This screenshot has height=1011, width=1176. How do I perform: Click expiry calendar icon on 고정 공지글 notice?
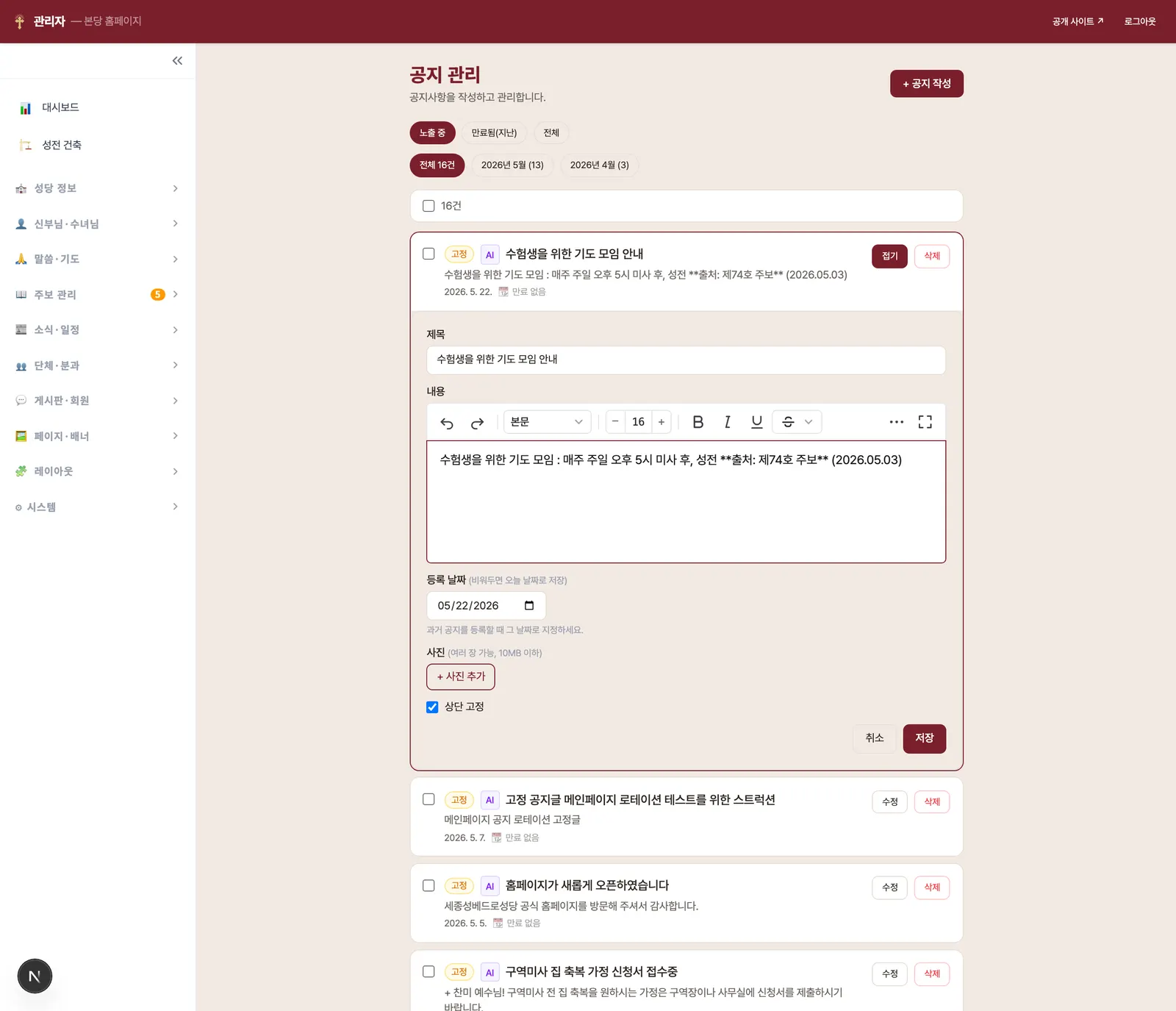[497, 837]
